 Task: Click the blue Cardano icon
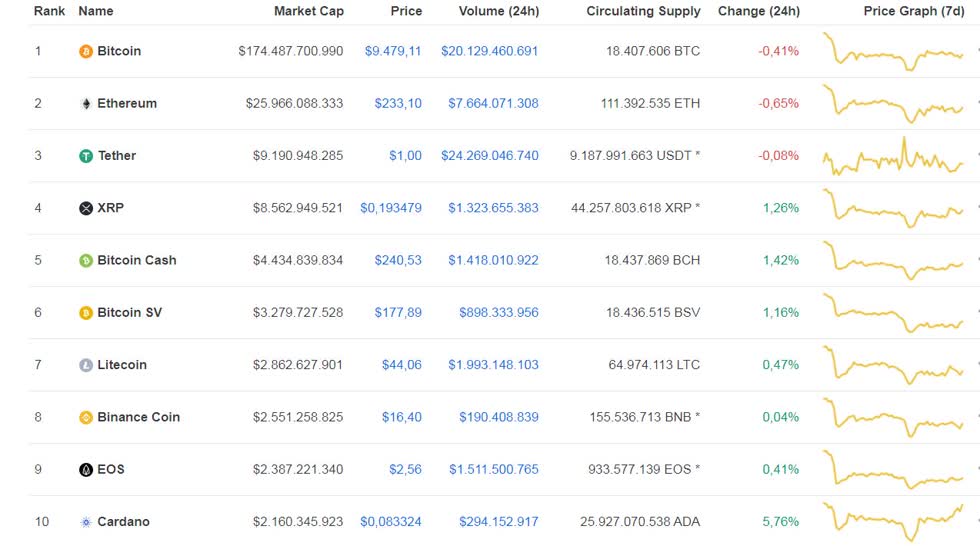point(86,522)
